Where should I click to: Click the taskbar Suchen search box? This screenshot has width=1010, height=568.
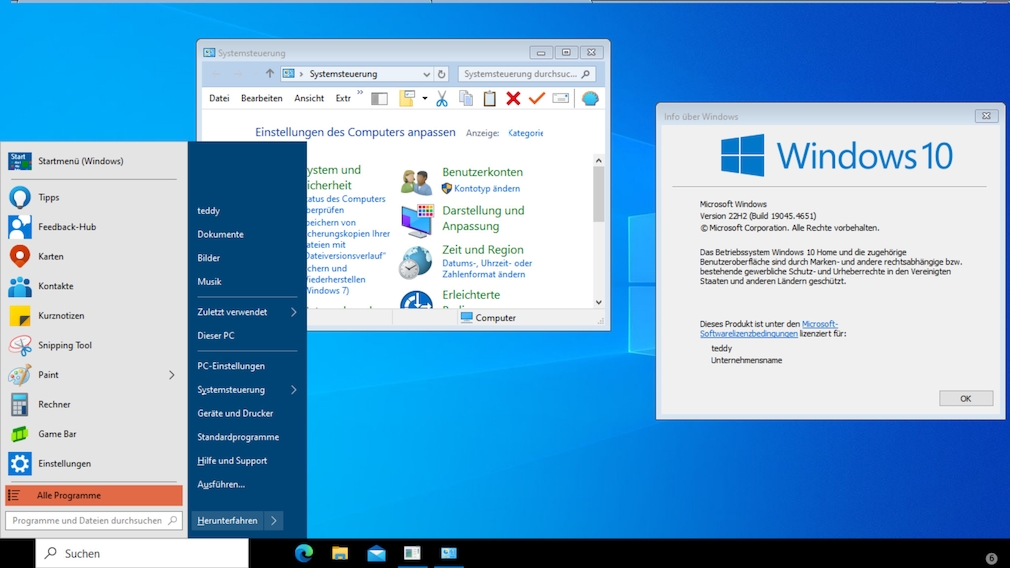(142, 553)
